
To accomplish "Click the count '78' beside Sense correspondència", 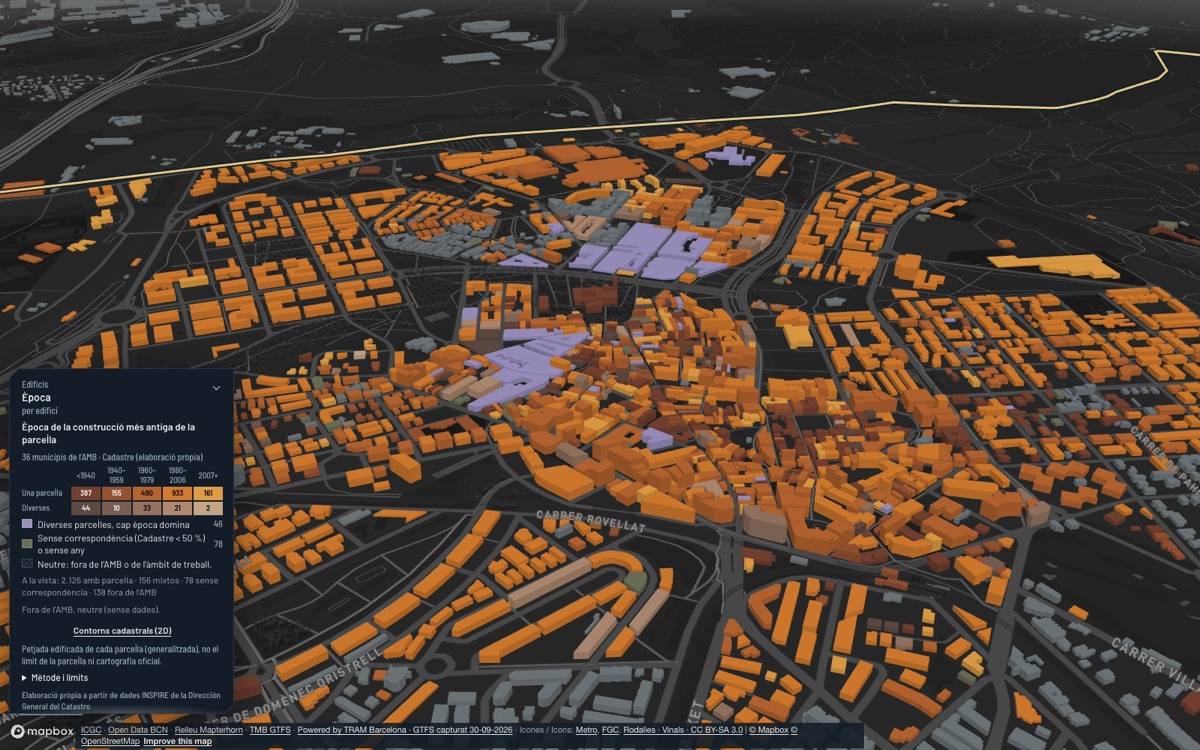I will click(x=218, y=543).
